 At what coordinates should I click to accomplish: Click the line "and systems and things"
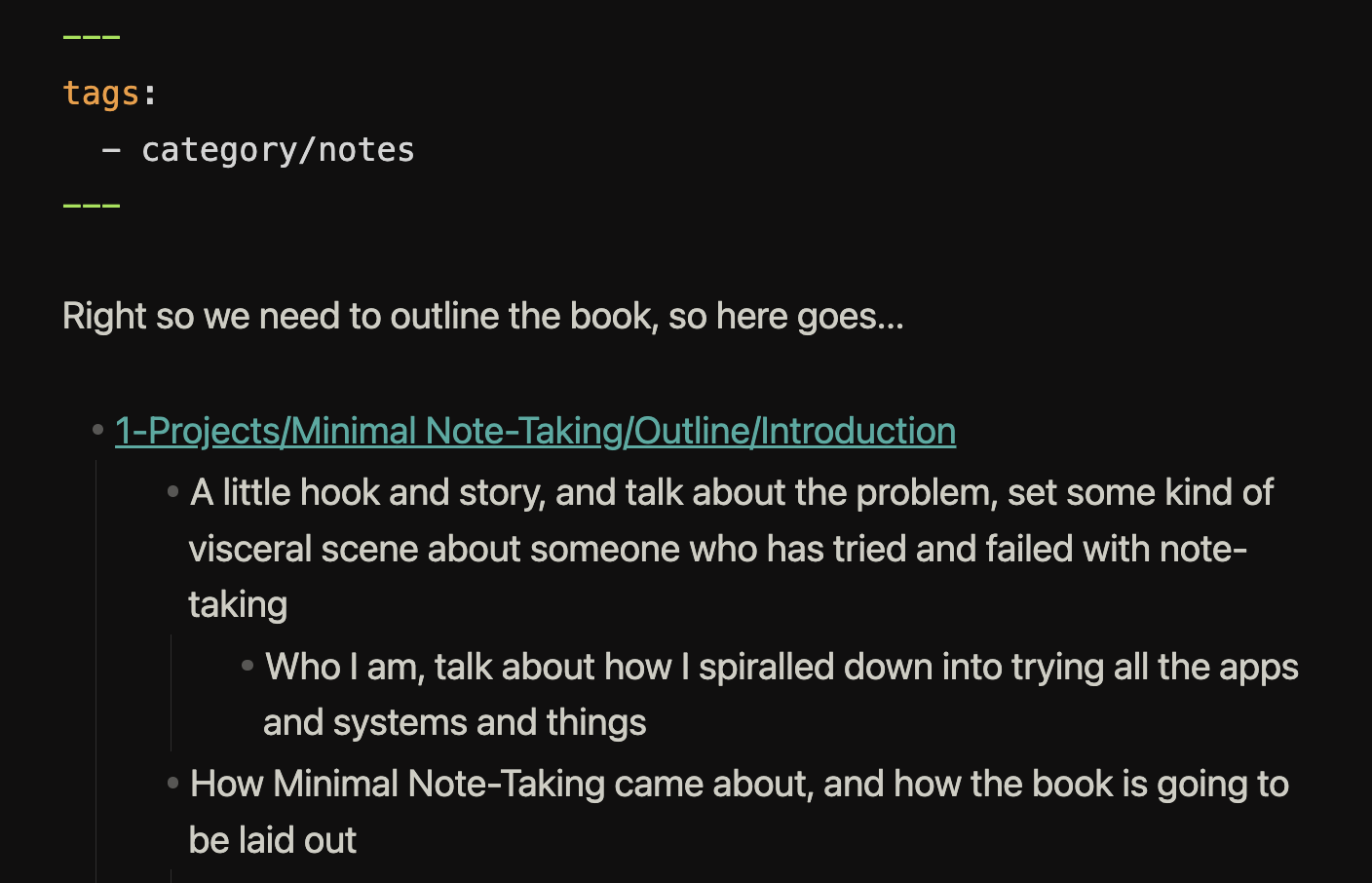tap(454, 723)
